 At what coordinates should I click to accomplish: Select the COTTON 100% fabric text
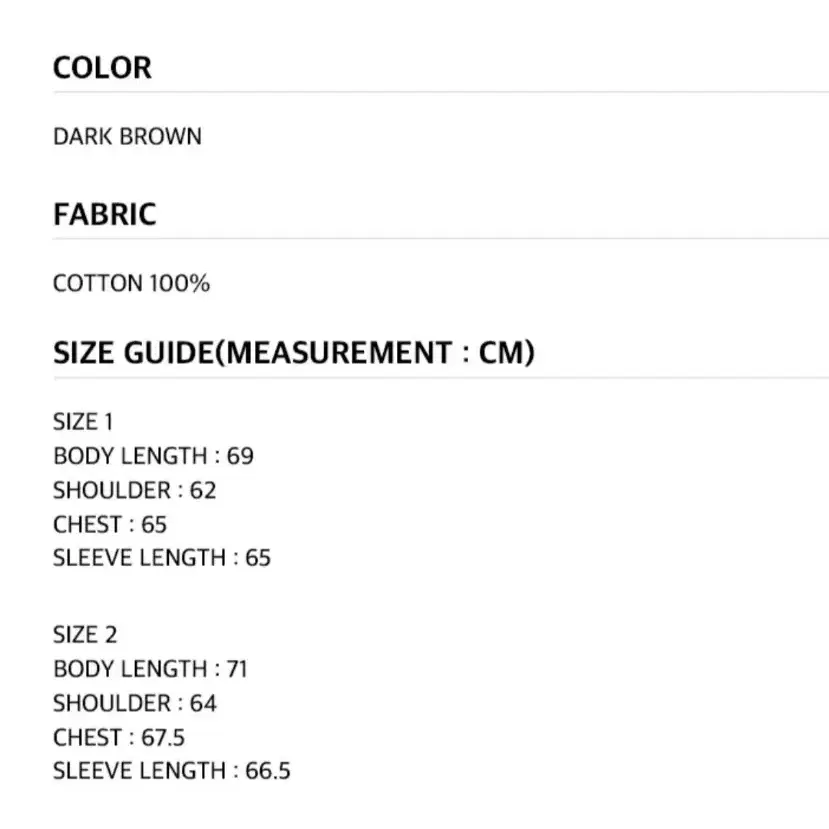pos(132,283)
